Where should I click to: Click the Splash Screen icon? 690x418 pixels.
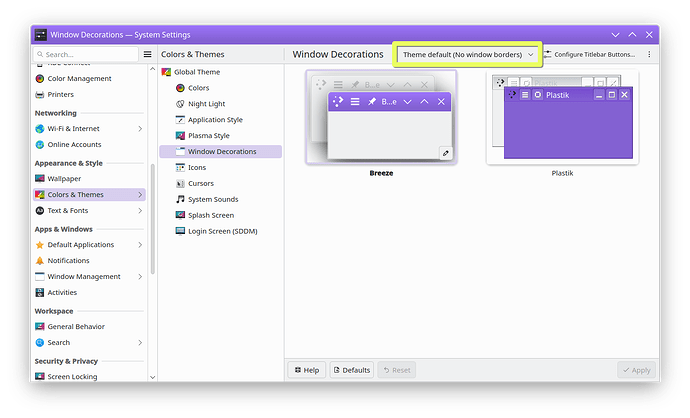click(x=180, y=215)
